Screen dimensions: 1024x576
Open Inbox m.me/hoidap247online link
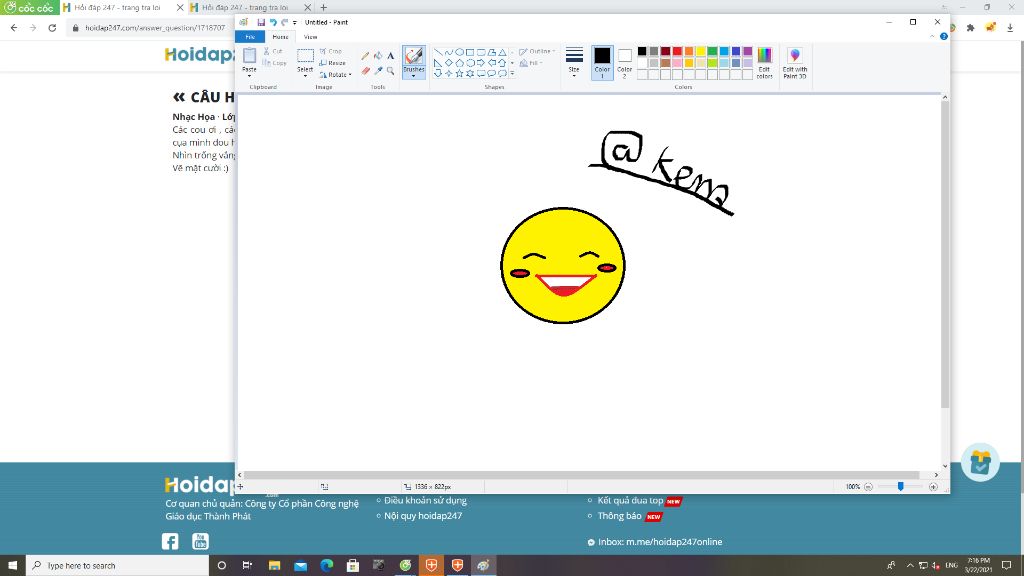click(660, 541)
